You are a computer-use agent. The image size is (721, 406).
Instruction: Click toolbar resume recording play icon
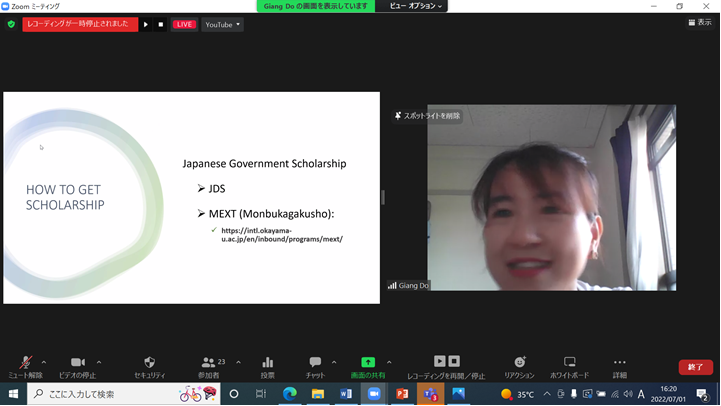440,361
